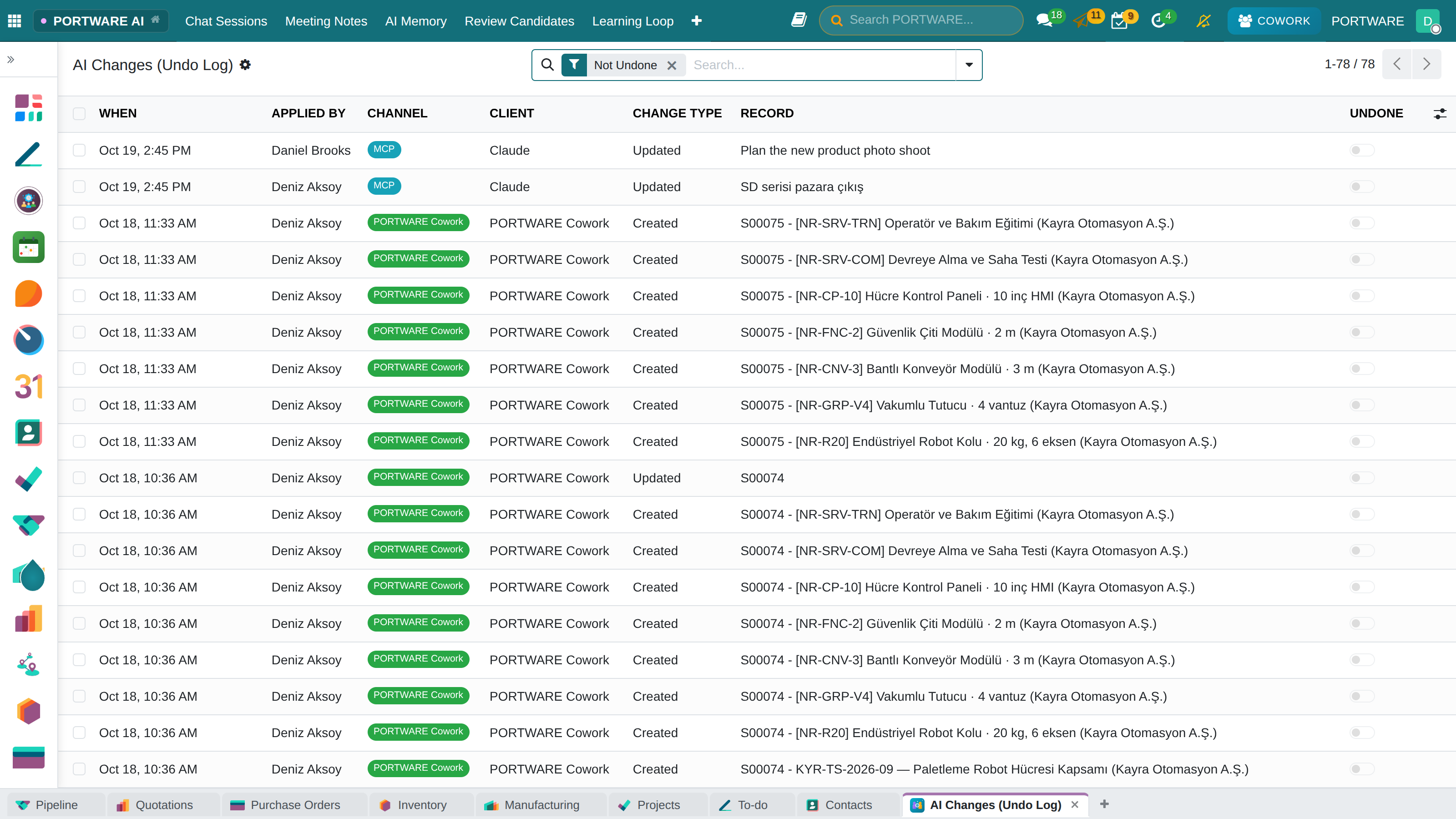
Task: Check the row SD serisi pazara çıkış
Action: coord(79,187)
